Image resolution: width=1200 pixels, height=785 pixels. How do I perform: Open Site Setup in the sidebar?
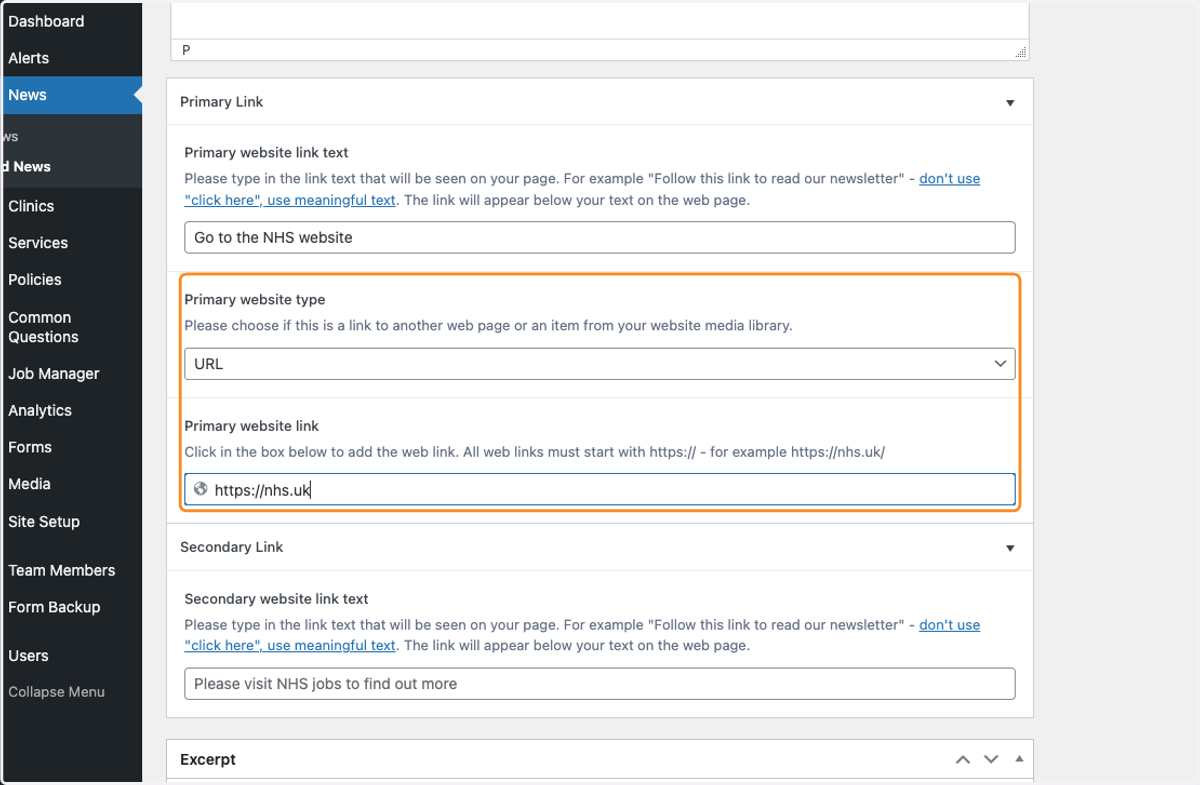(44, 522)
